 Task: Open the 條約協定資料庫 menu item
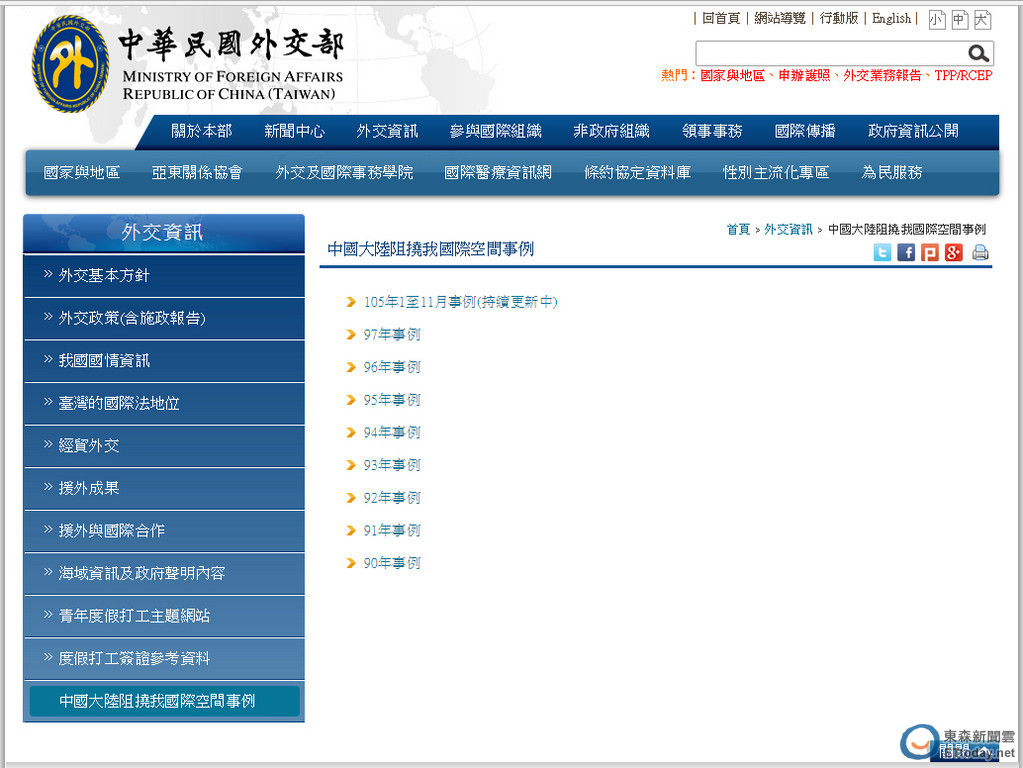pyautogui.click(x=637, y=173)
